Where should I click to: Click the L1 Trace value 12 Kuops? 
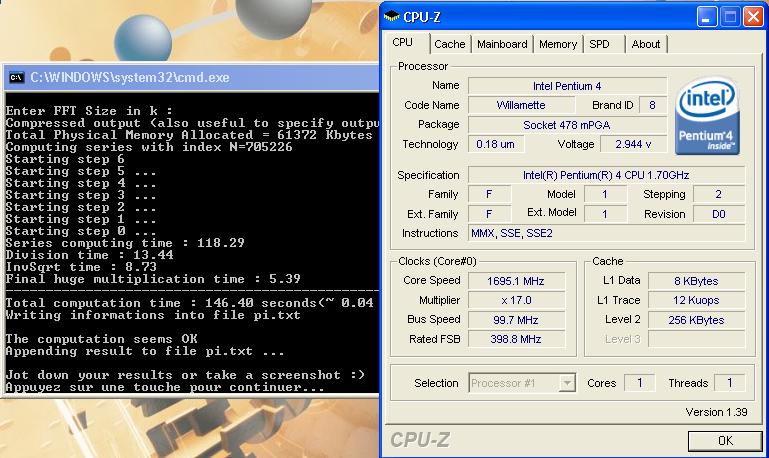pyautogui.click(x=696, y=300)
